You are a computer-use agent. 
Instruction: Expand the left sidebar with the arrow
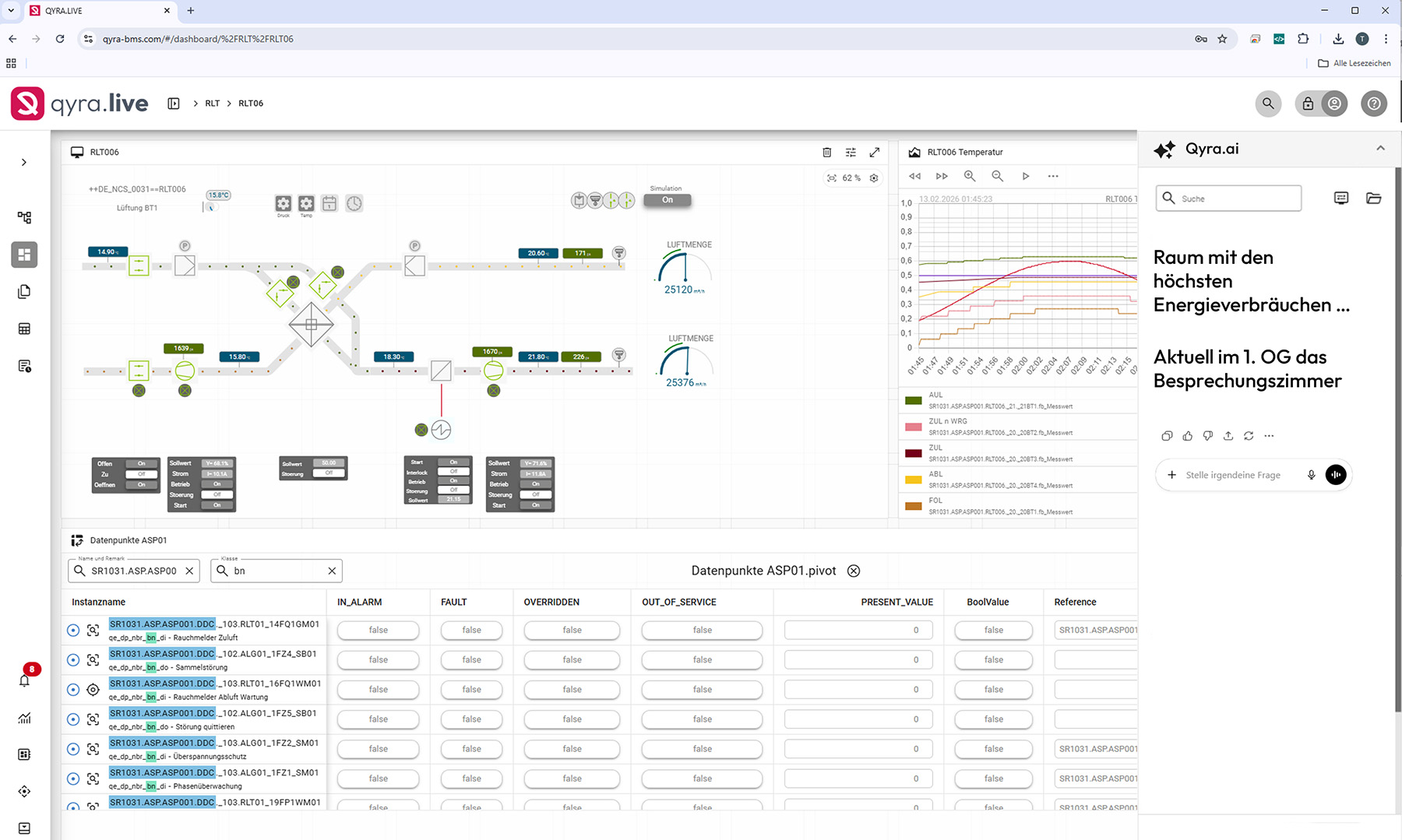point(24,162)
